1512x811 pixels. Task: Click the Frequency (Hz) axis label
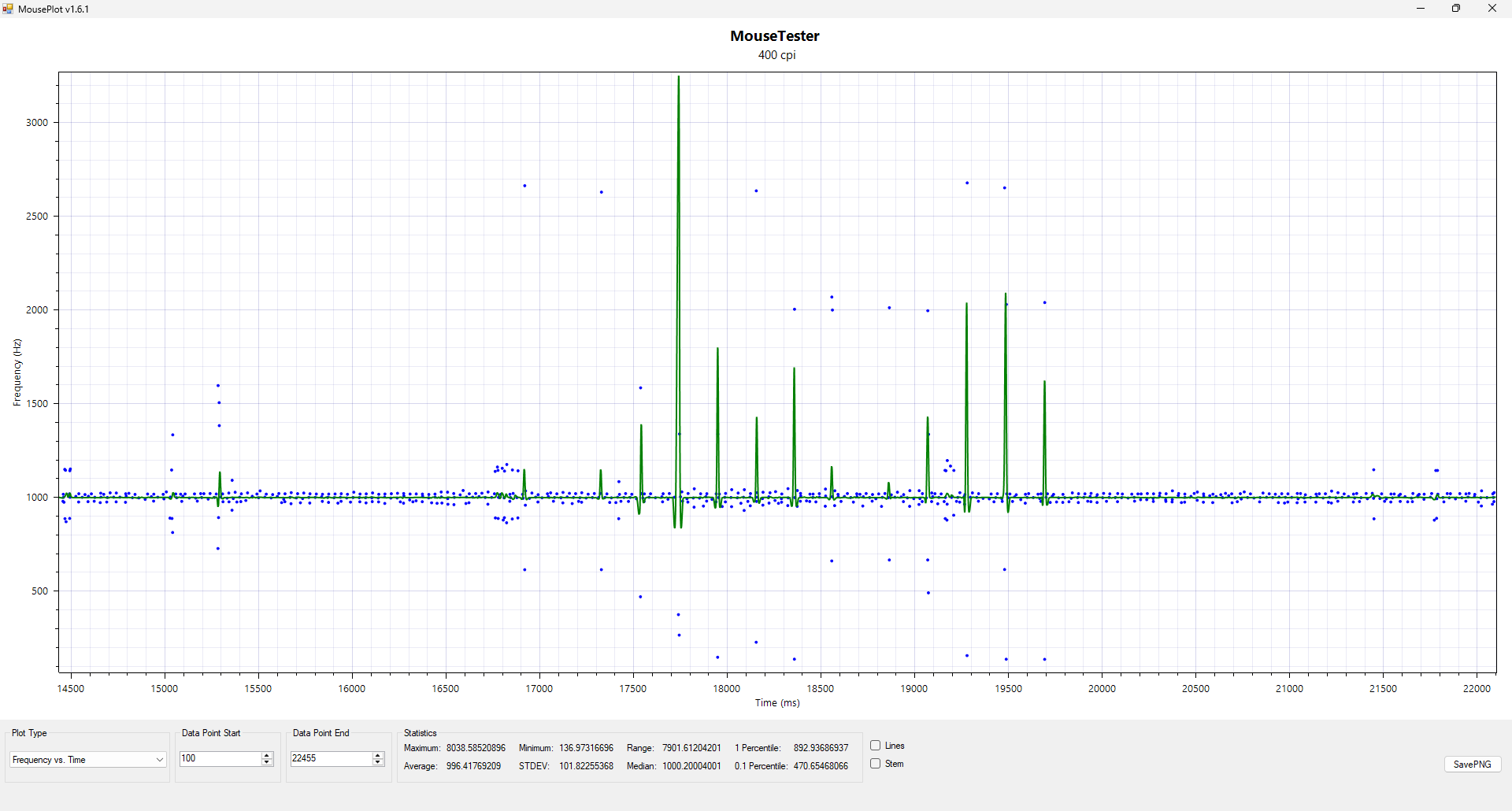(17, 372)
